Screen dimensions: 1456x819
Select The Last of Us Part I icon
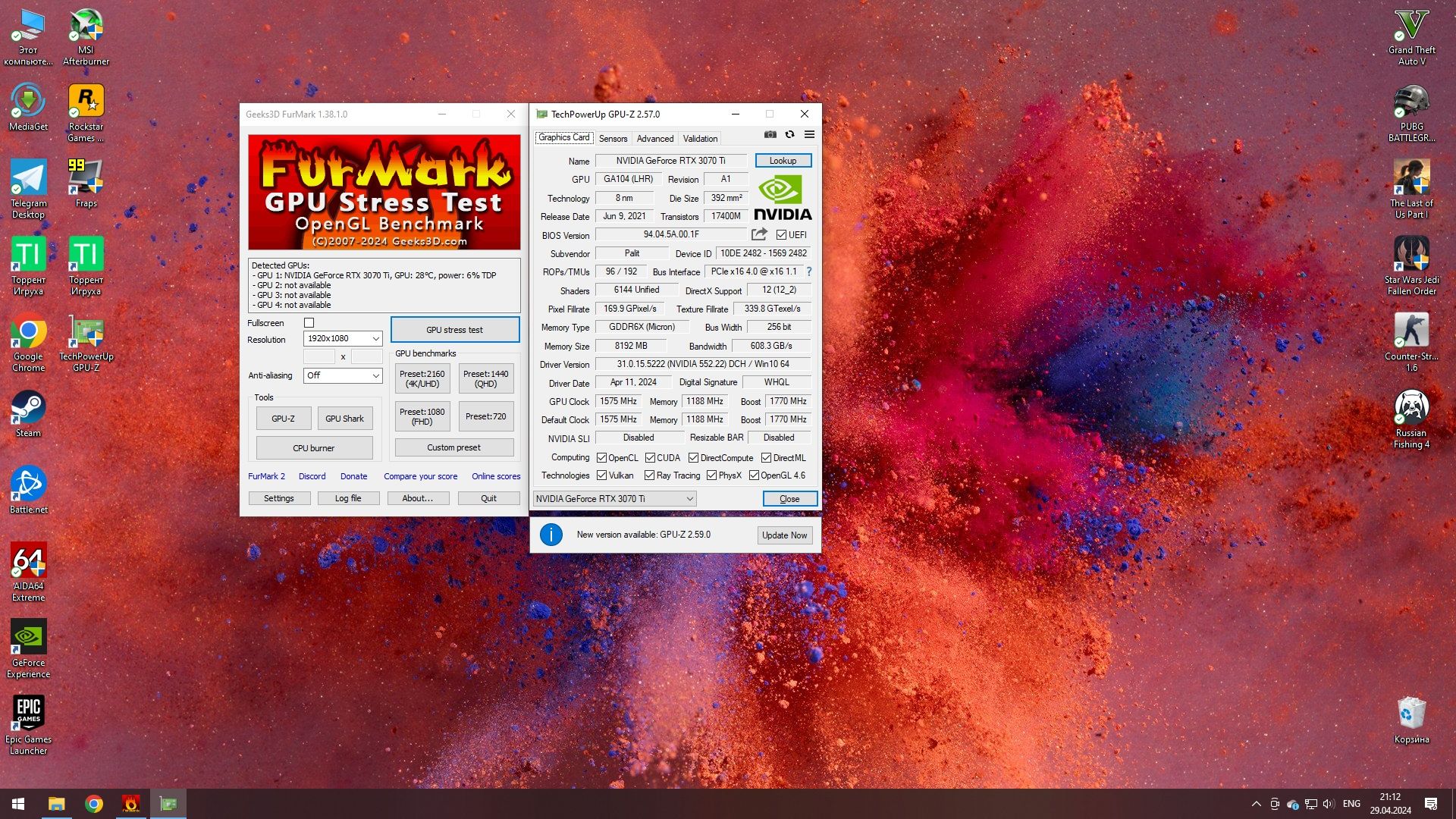click(1411, 189)
